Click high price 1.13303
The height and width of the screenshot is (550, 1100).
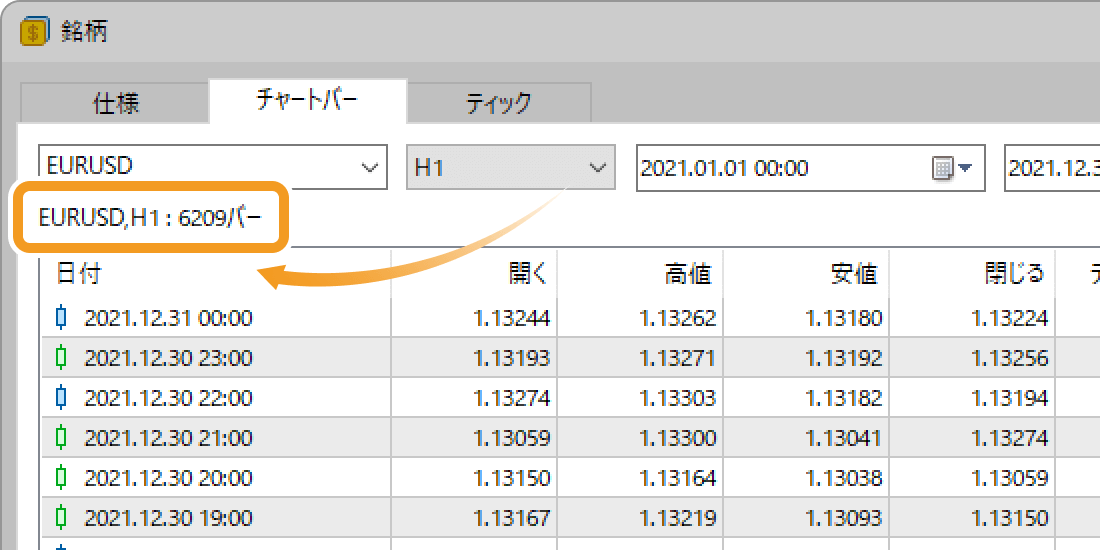pyautogui.click(x=678, y=399)
